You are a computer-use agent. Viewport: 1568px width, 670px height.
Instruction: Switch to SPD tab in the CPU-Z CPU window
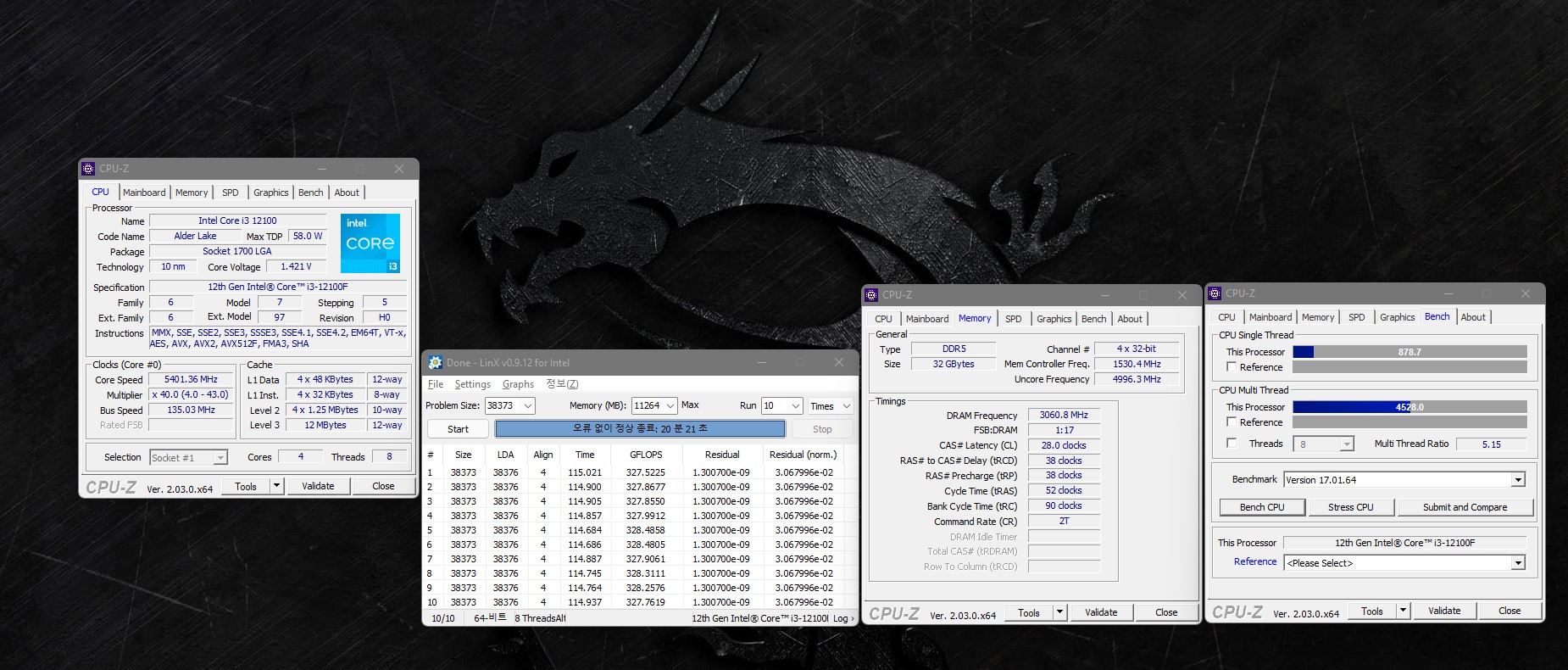tap(231, 193)
